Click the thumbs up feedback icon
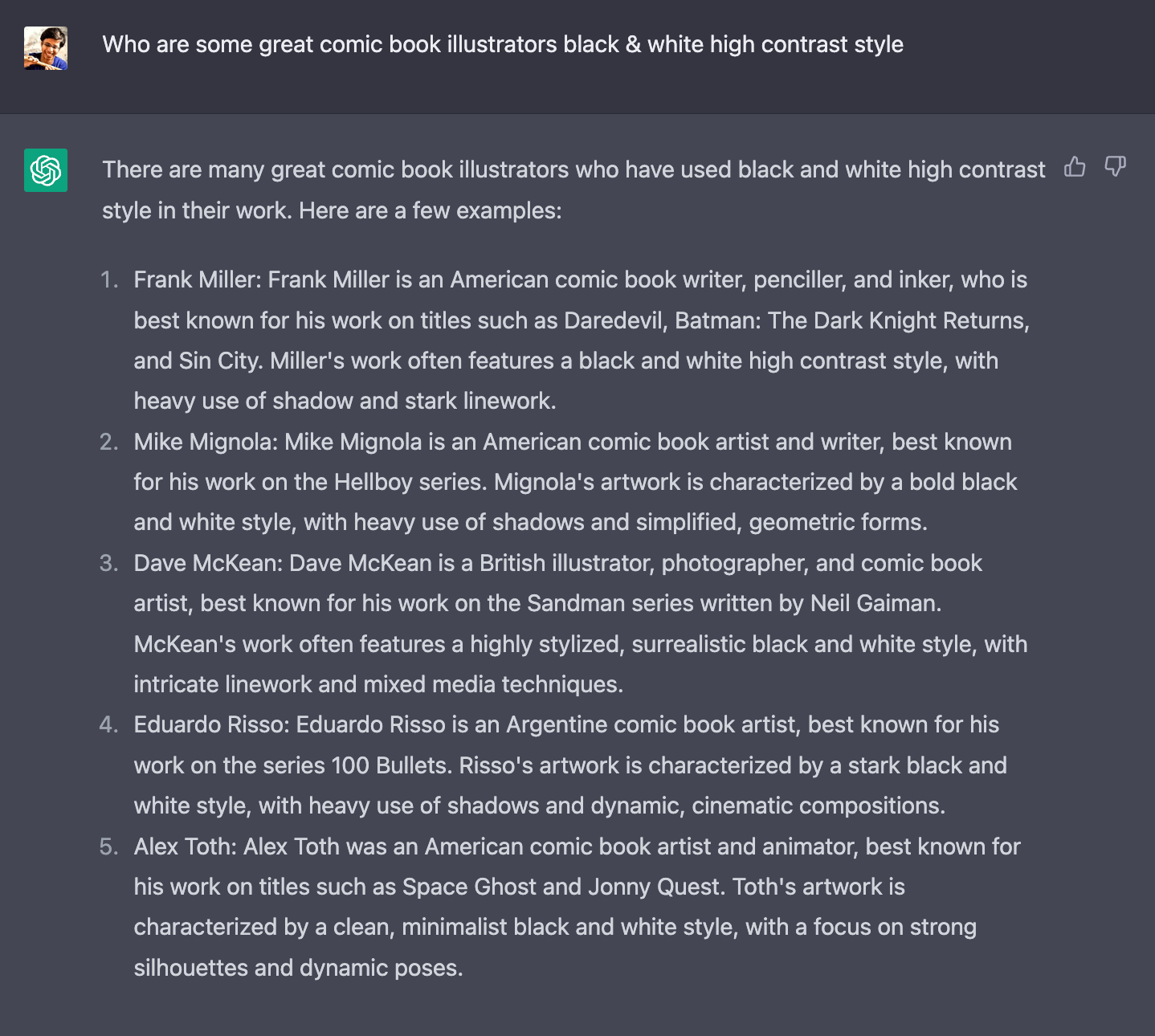 pos(1075,166)
